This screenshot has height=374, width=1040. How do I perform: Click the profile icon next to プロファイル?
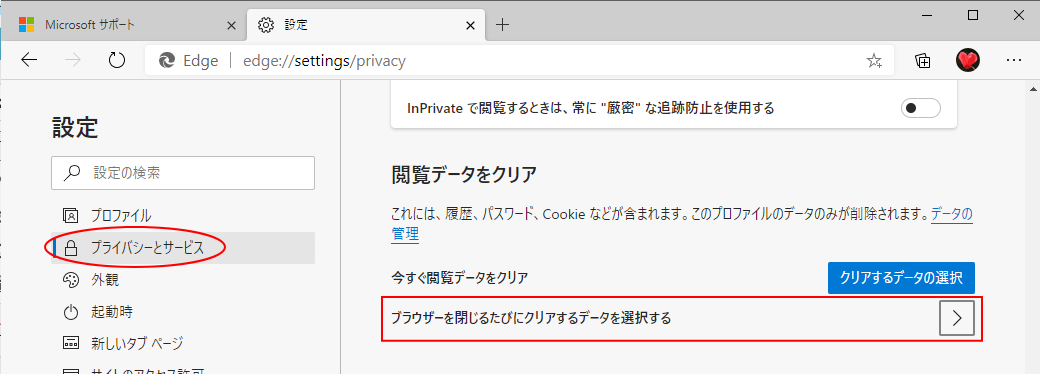(x=70, y=216)
